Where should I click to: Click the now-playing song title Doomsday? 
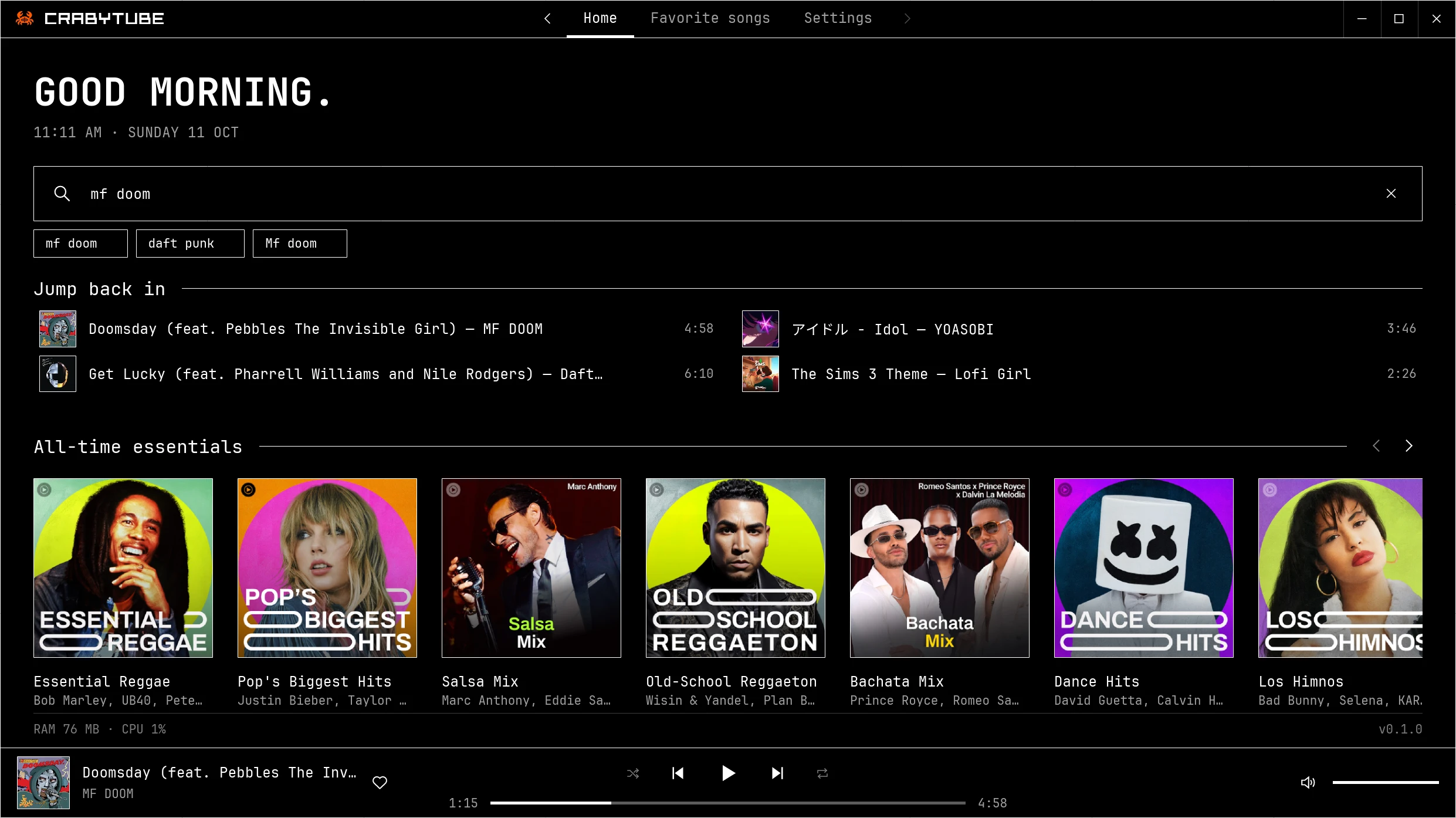click(219, 772)
